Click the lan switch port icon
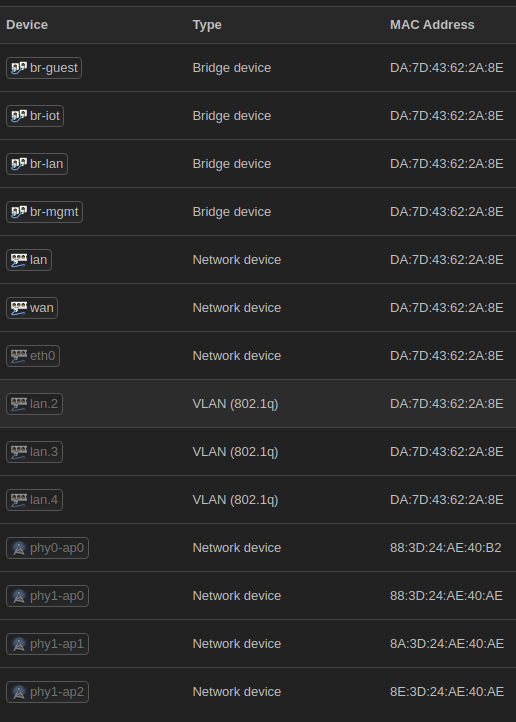Viewport: 516px width, 722px height. pyautogui.click(x=19, y=260)
